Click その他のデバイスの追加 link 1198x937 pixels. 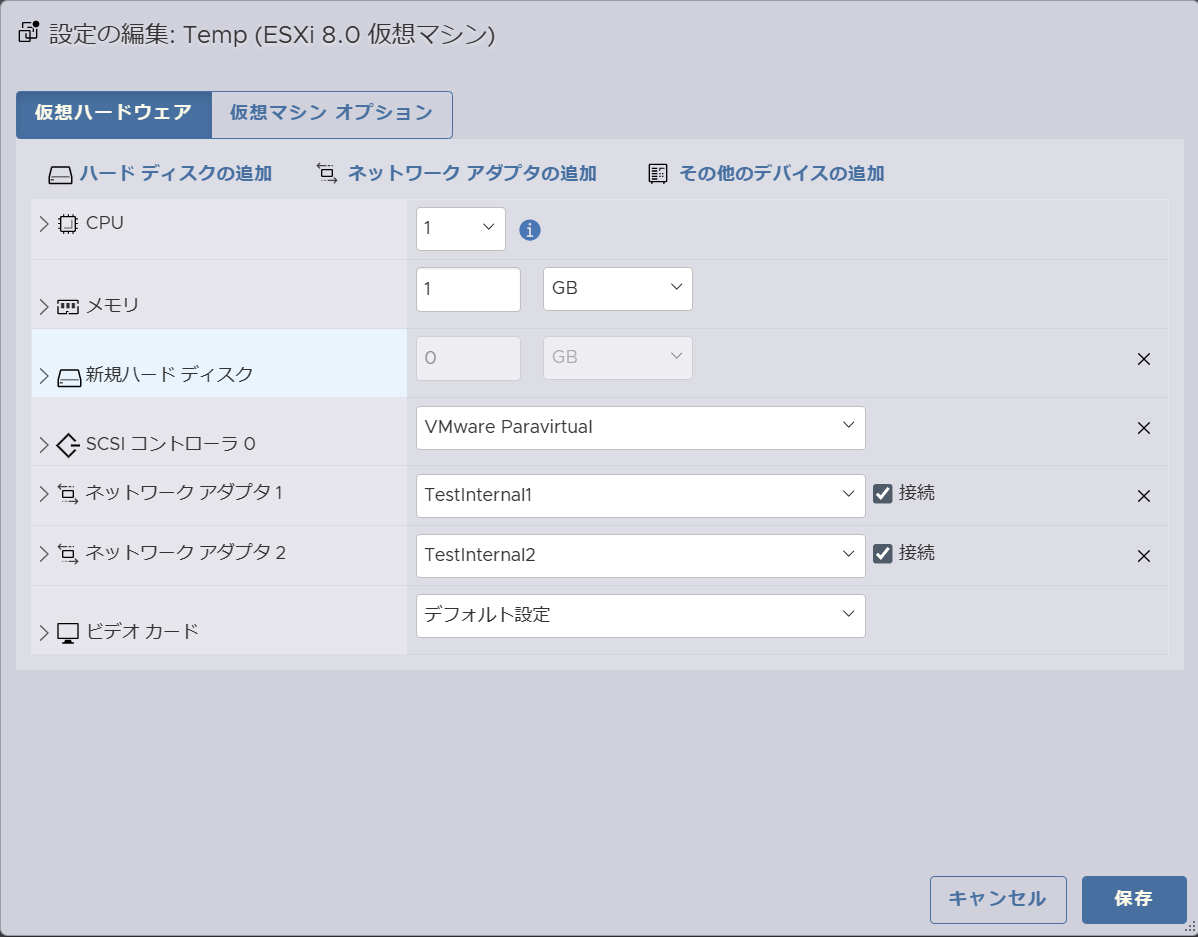click(x=782, y=173)
